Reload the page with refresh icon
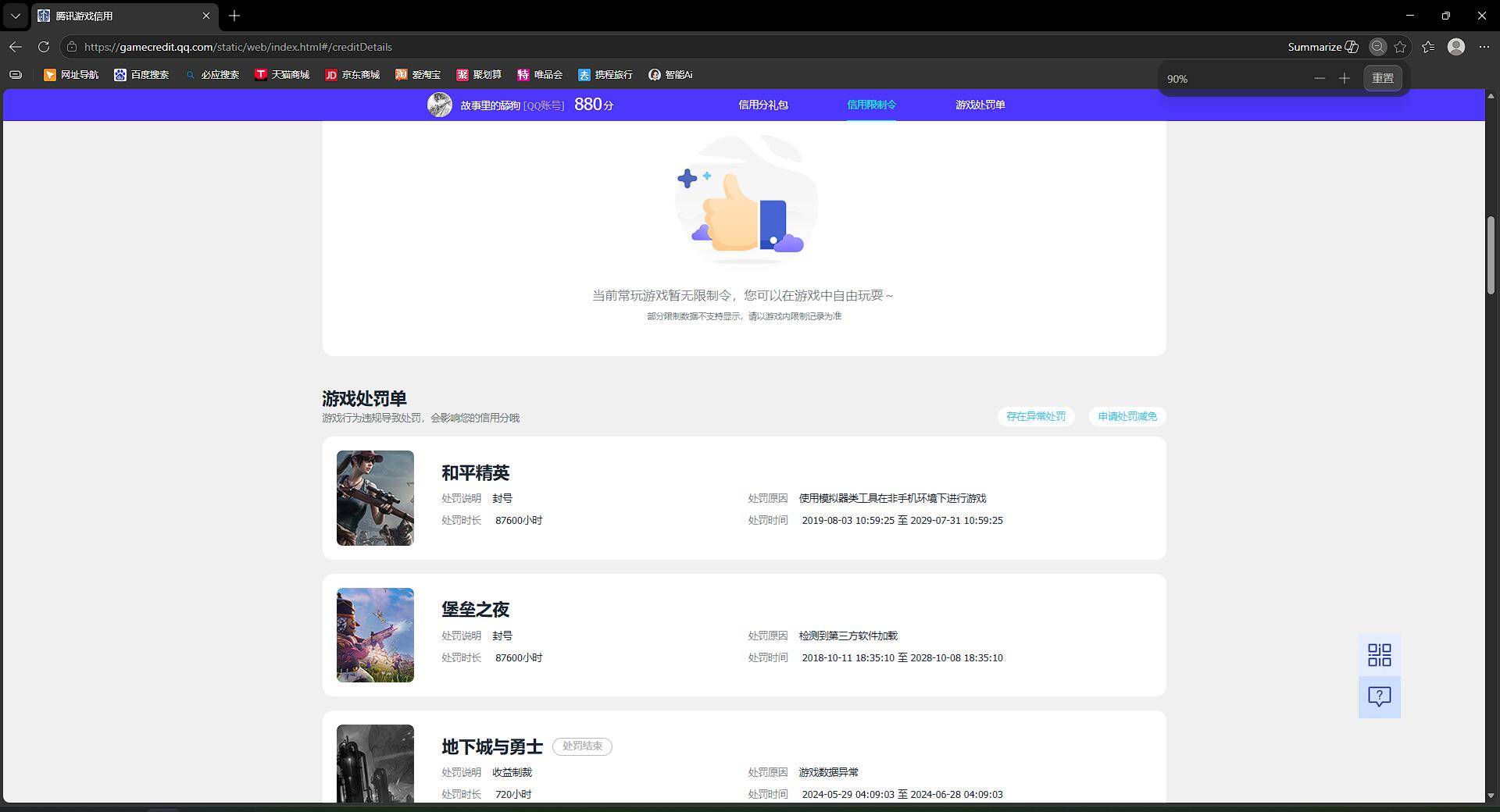This screenshot has width=1500, height=812. click(44, 47)
